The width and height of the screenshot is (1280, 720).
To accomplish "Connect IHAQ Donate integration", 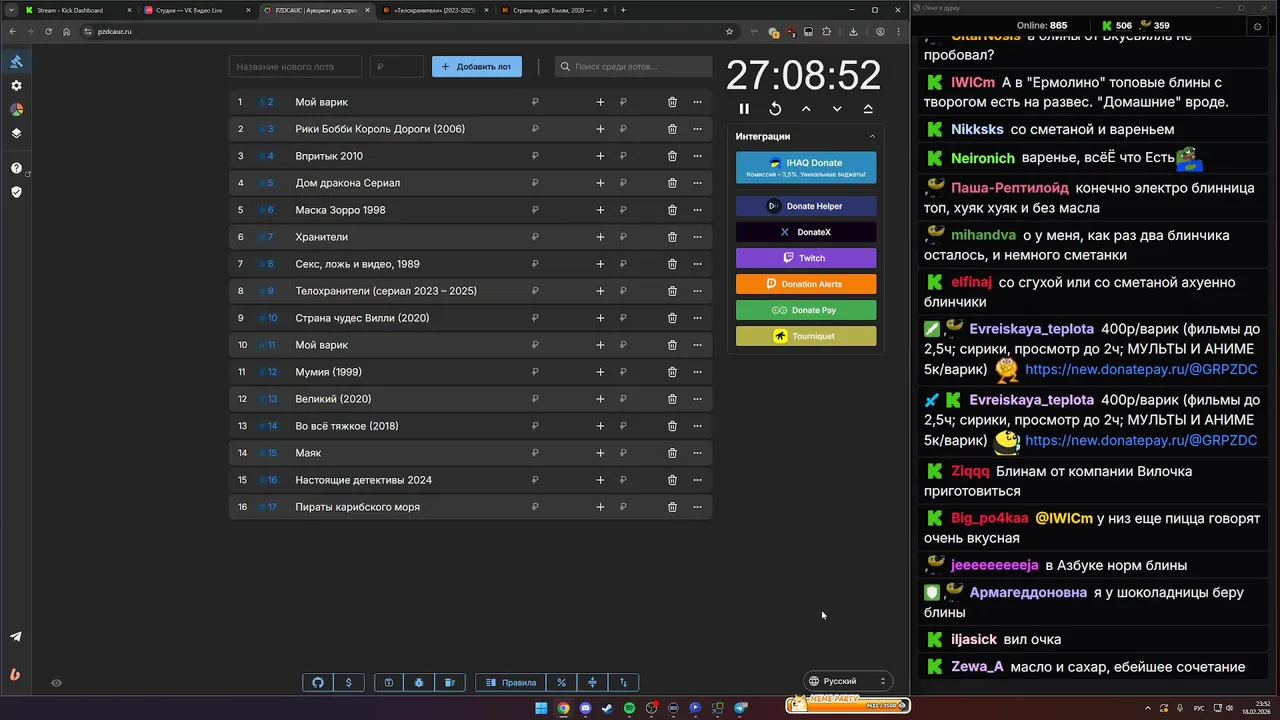I will (x=806, y=168).
